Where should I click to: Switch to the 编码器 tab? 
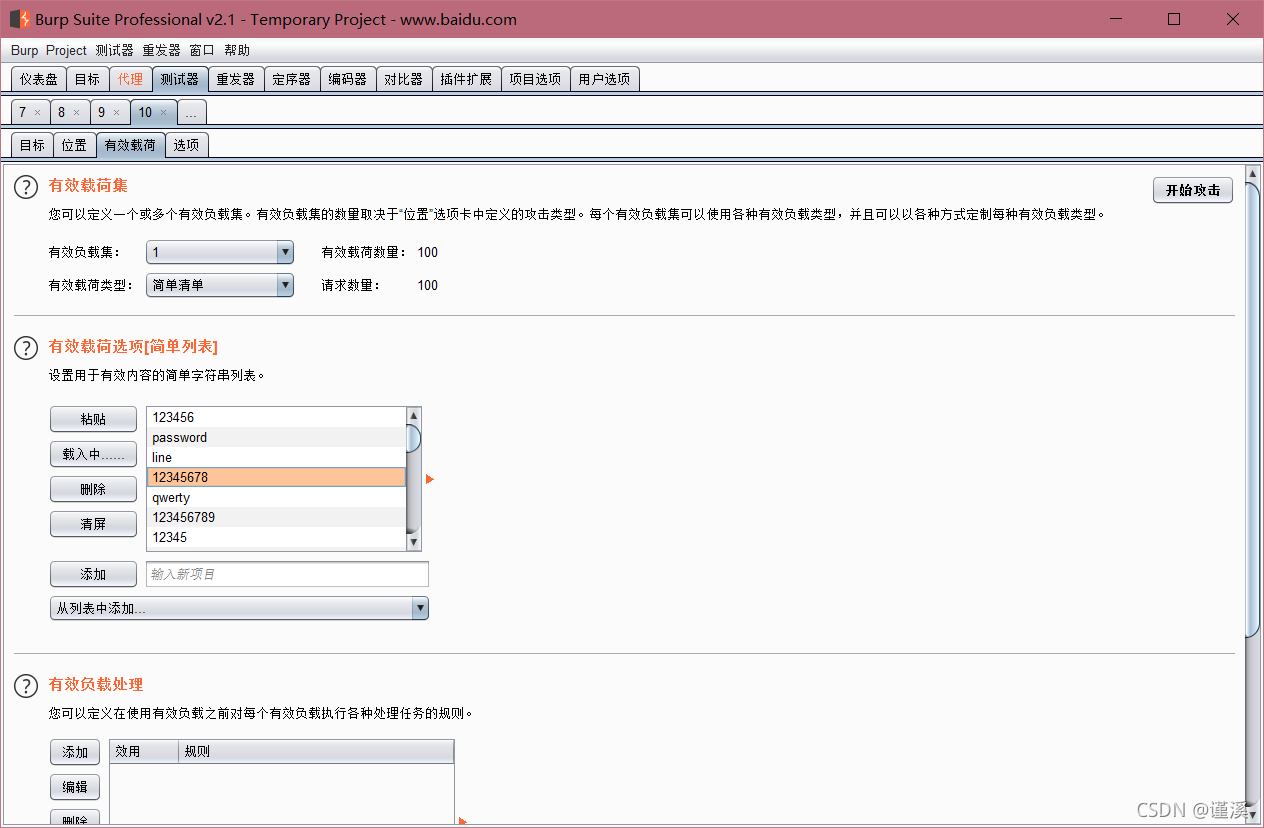pos(348,79)
